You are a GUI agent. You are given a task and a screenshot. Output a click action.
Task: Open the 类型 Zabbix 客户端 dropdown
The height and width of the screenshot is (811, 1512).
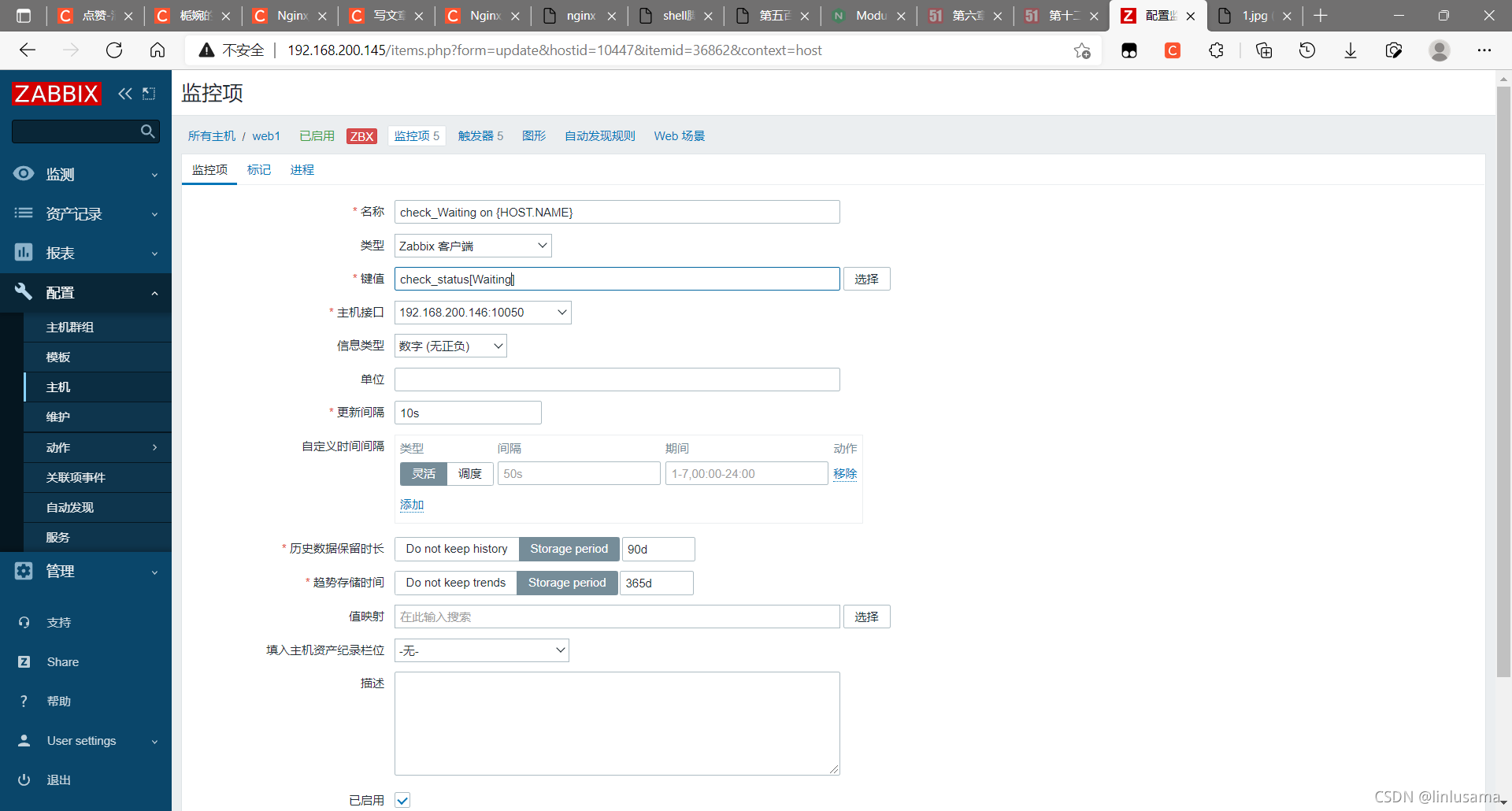click(472, 246)
